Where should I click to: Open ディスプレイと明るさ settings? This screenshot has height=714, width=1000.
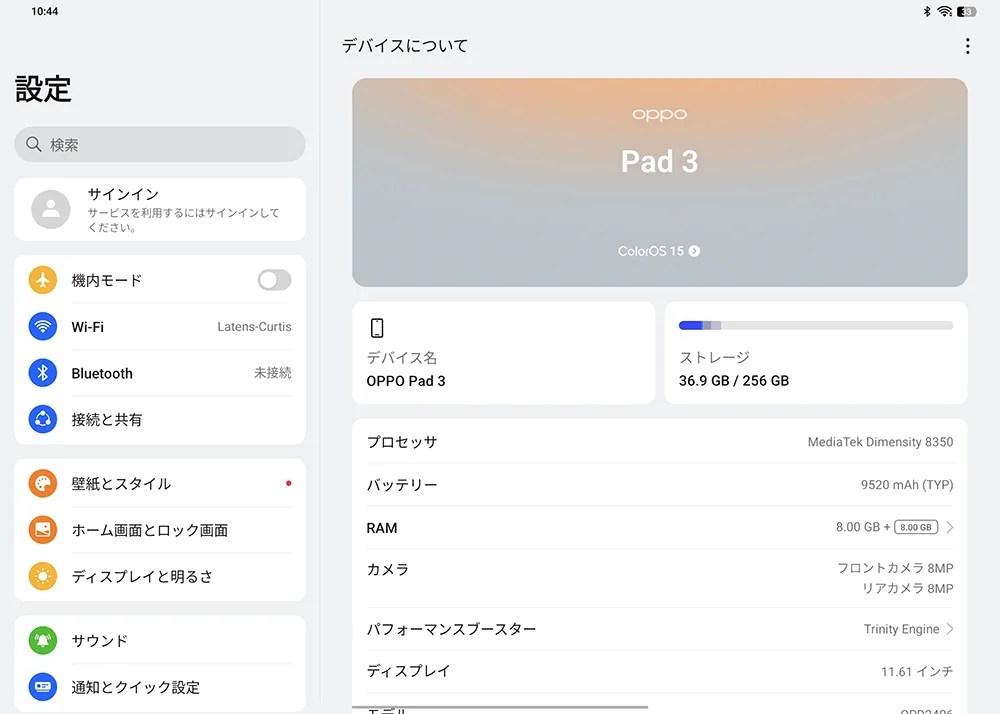click(160, 576)
